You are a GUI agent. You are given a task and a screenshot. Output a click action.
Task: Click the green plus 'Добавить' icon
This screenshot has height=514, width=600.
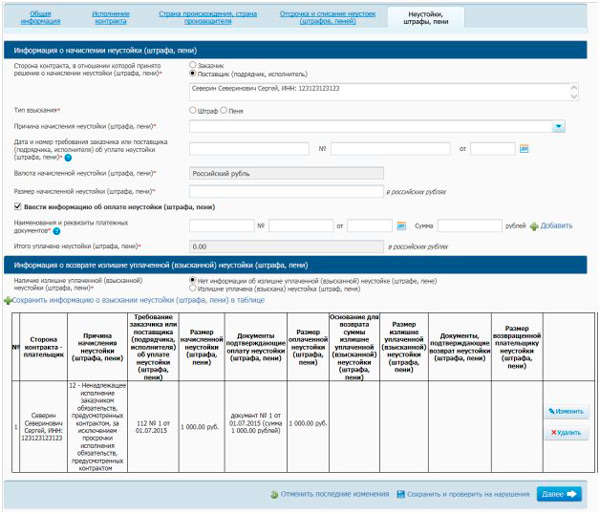[x=534, y=226]
